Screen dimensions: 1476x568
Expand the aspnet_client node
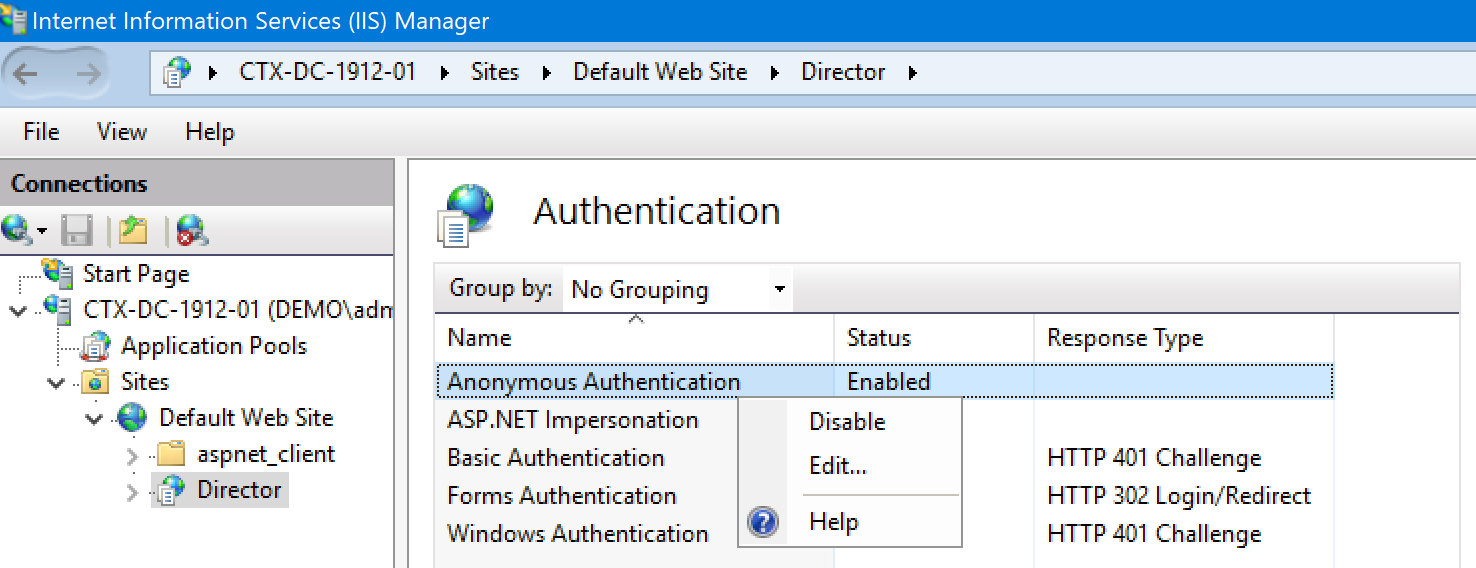point(133,455)
